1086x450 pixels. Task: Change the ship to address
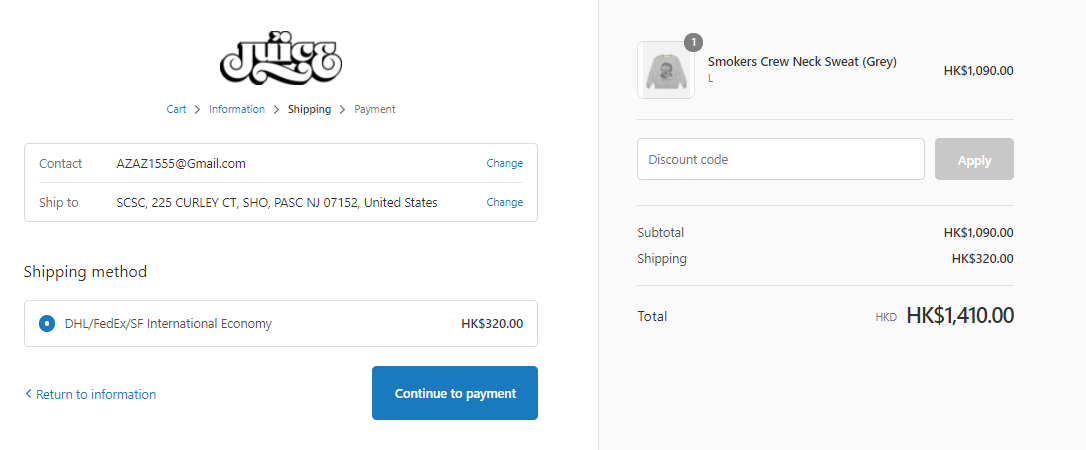[x=504, y=202]
